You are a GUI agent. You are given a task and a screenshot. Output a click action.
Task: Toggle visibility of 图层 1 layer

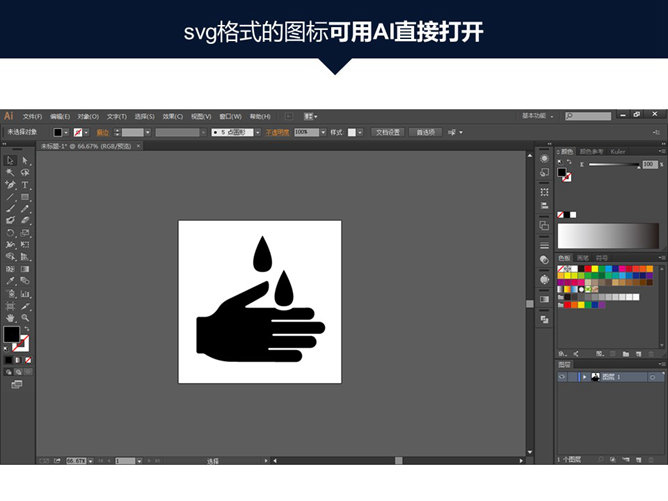tap(563, 377)
